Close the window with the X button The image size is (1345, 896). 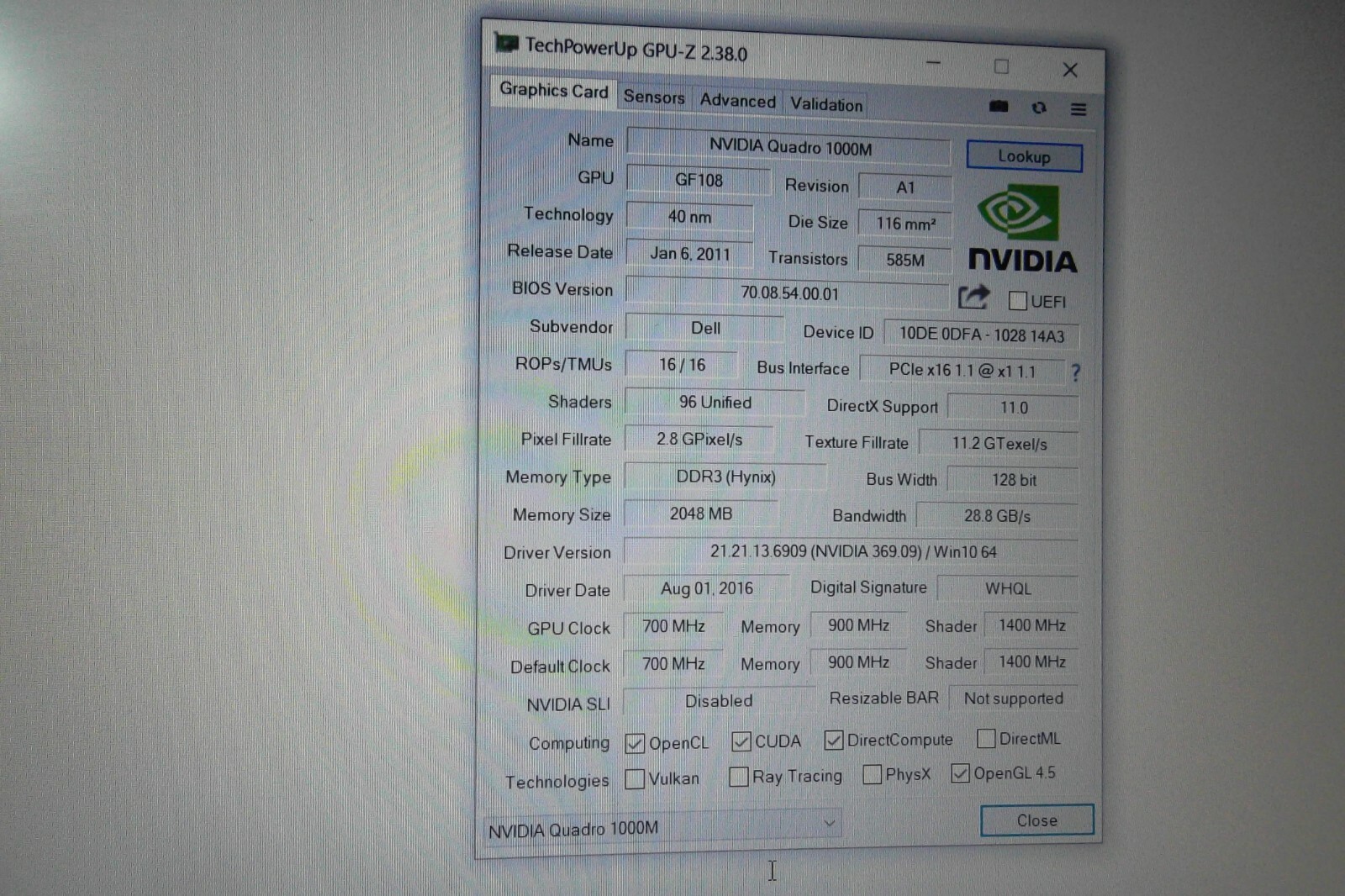tap(1070, 70)
